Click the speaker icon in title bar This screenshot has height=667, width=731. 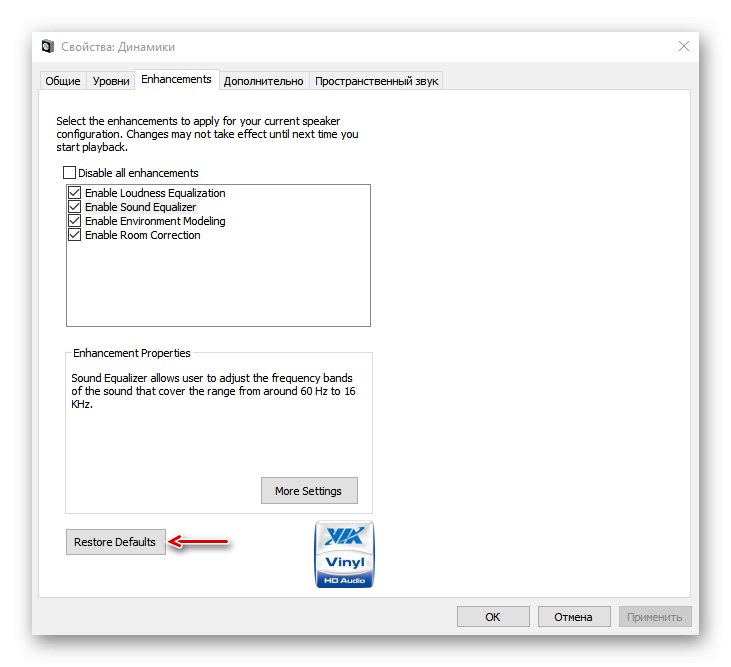pos(48,47)
